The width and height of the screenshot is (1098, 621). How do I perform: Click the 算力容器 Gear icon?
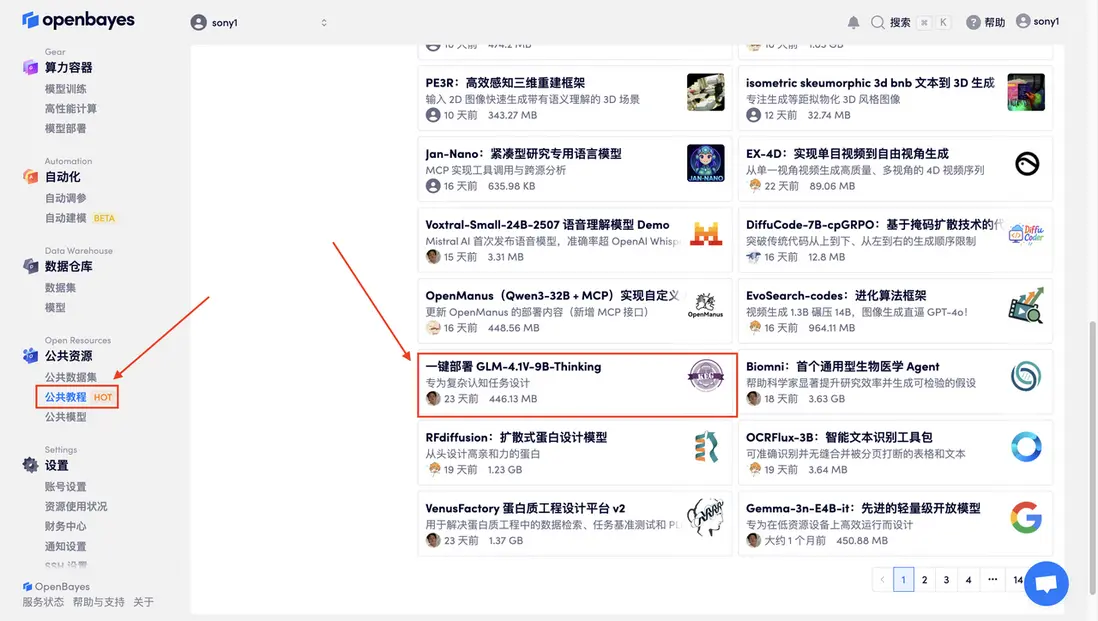(x=30, y=67)
